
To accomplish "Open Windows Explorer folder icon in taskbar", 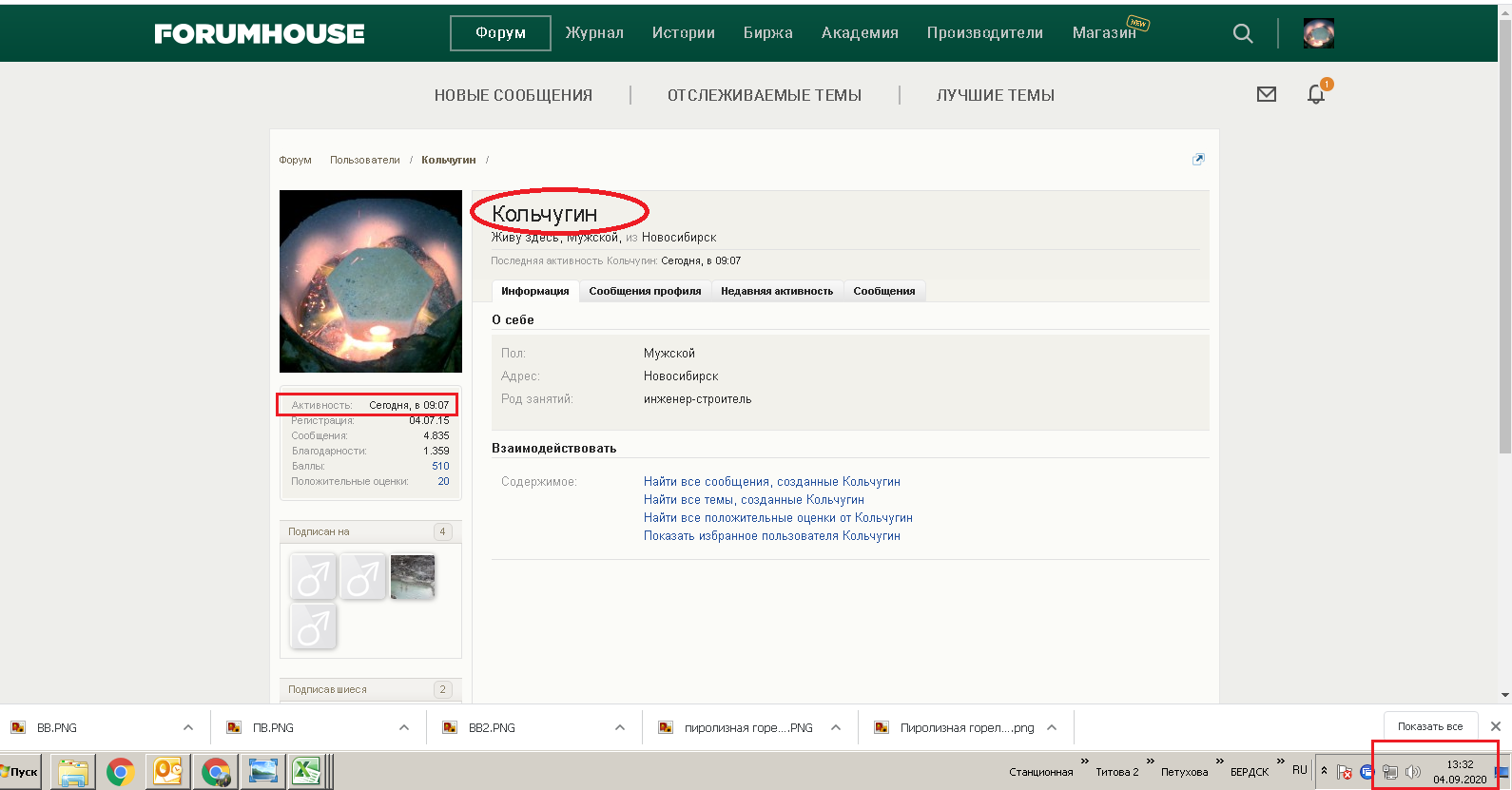I will 72,771.
